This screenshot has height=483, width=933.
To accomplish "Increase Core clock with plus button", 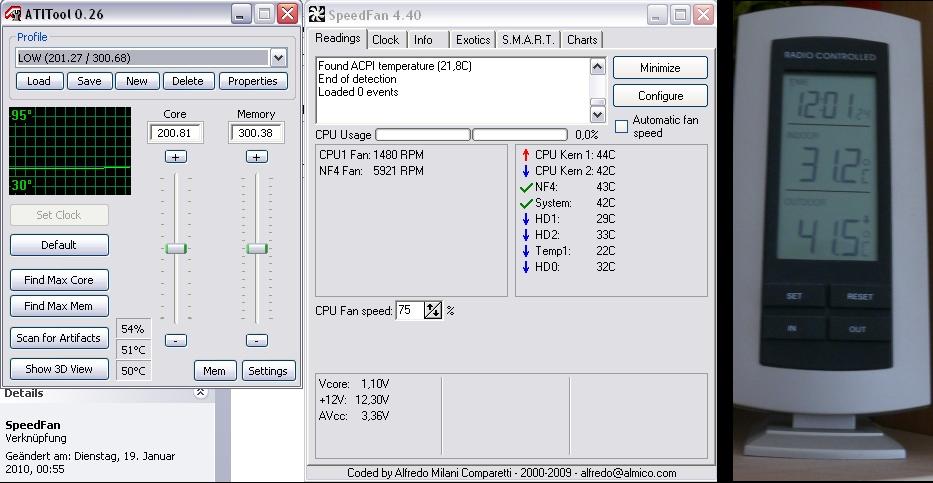I will coord(176,156).
